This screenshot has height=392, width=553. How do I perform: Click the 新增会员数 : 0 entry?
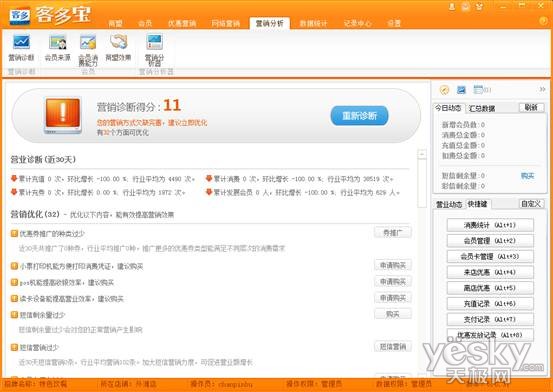click(463, 125)
